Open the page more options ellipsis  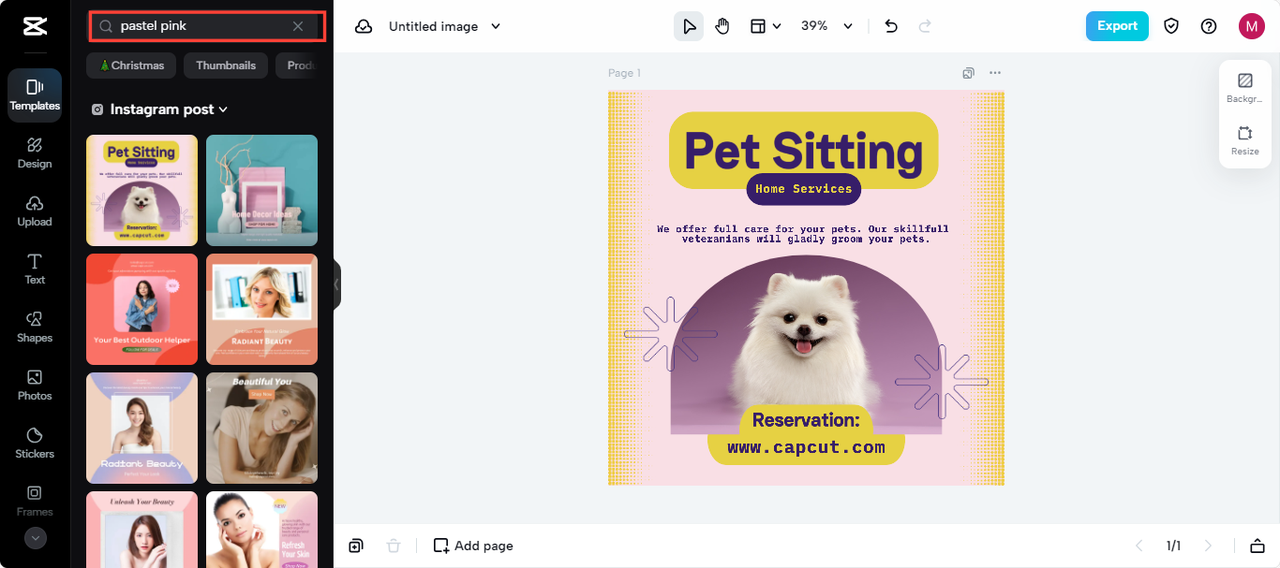(x=994, y=73)
